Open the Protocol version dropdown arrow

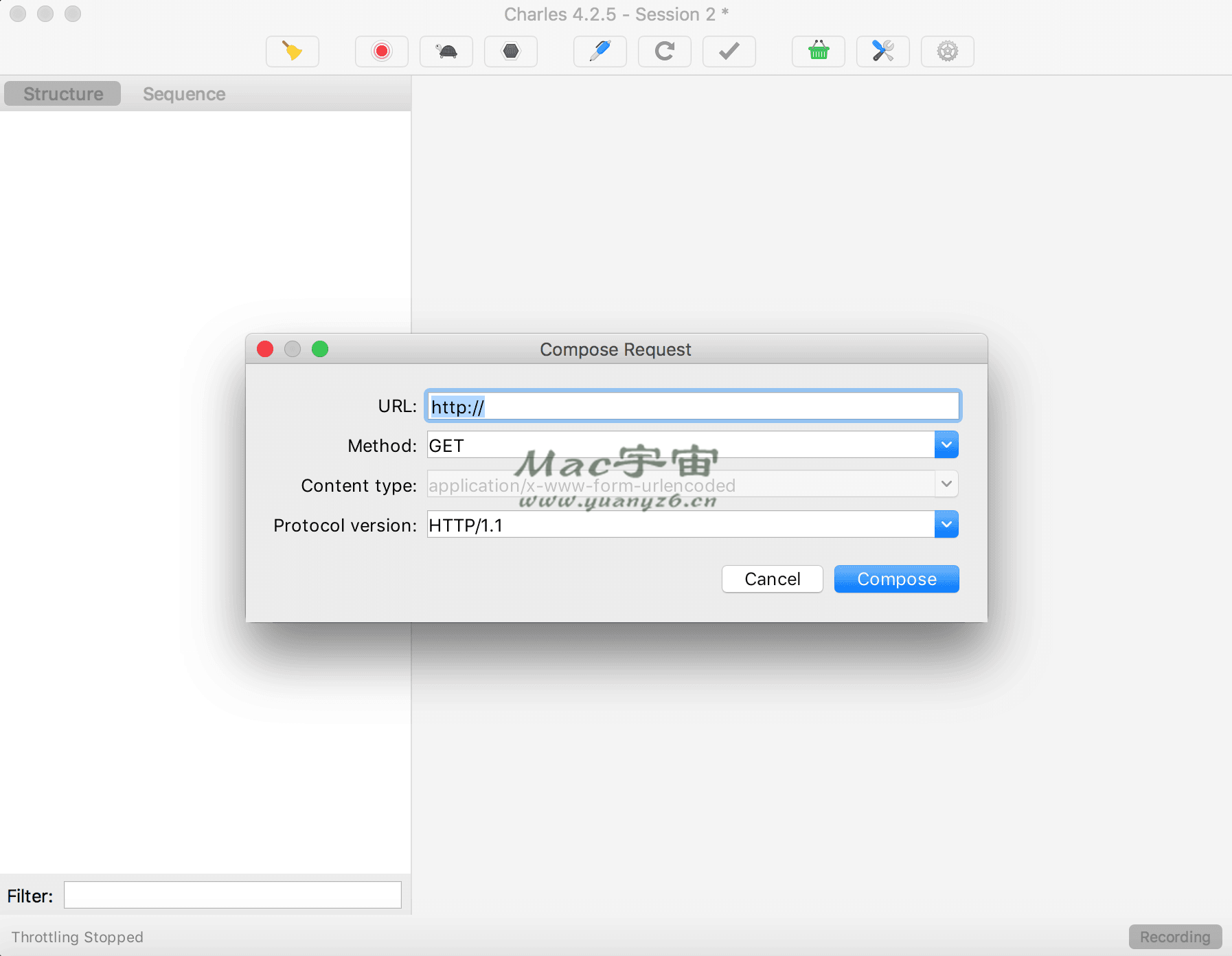point(946,525)
